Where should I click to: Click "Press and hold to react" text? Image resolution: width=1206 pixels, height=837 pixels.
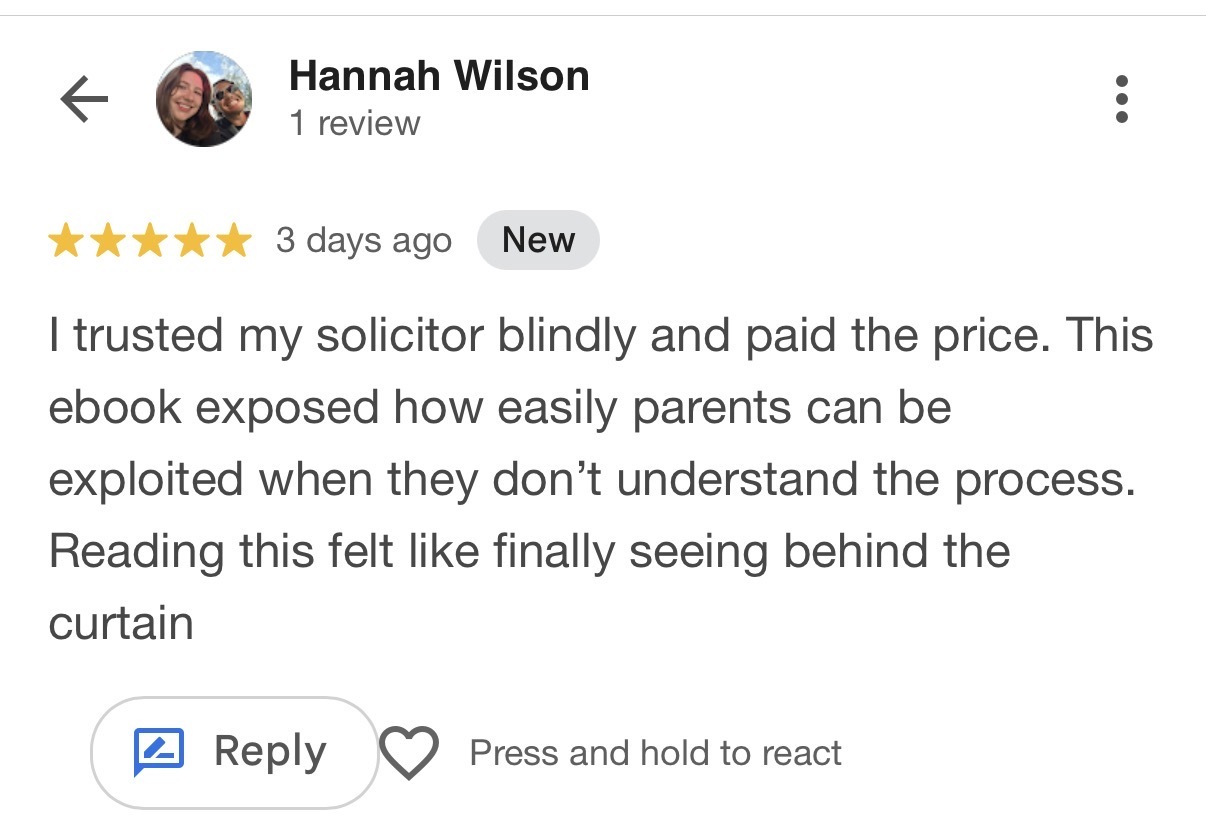pyautogui.click(x=656, y=753)
